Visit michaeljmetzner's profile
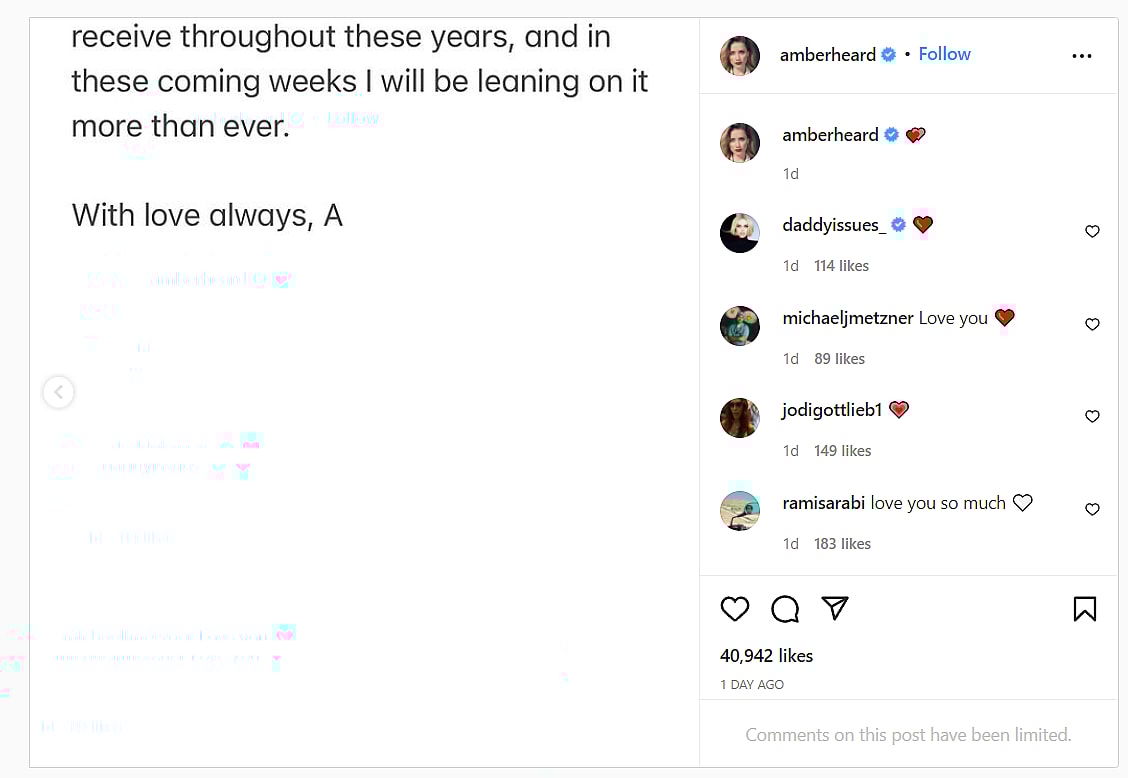The image size is (1128, 778). tap(847, 318)
